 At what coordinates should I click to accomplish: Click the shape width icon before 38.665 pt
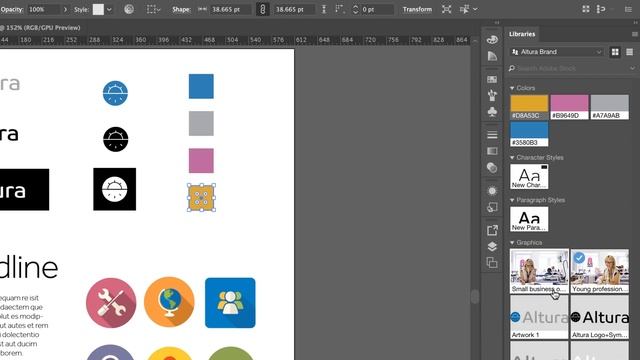point(202,9)
